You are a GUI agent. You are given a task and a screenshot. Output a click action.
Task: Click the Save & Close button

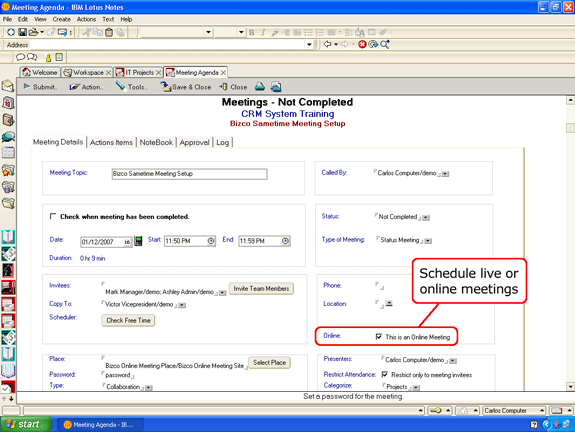pos(186,87)
